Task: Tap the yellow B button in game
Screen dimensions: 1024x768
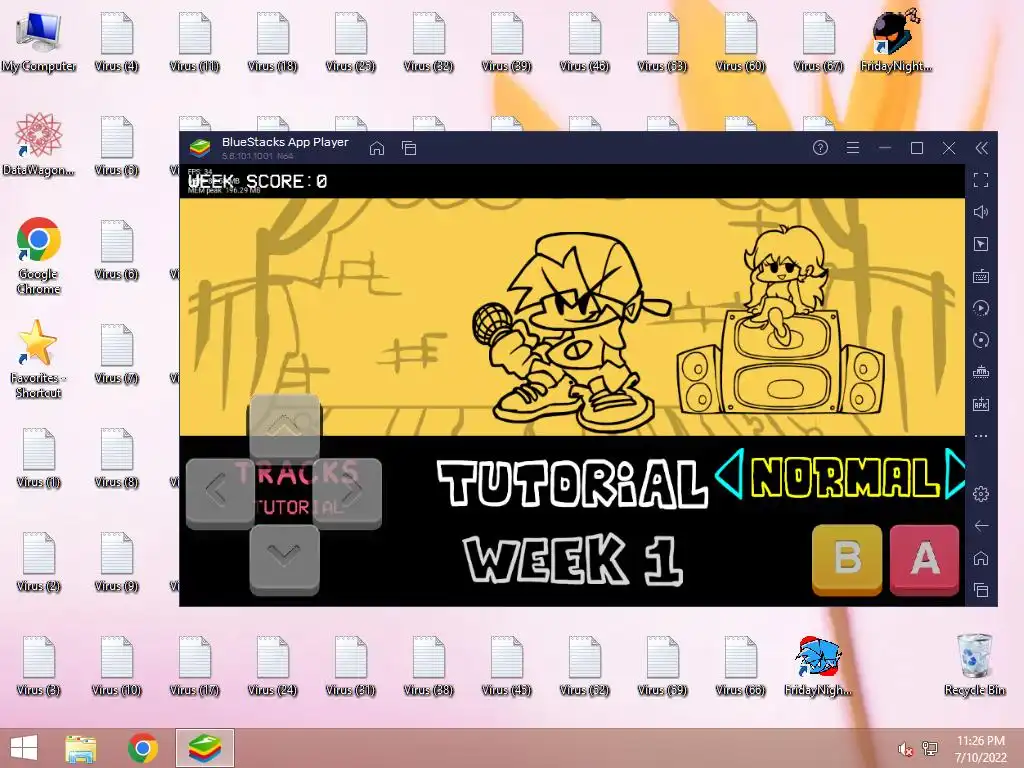Action: (x=847, y=559)
